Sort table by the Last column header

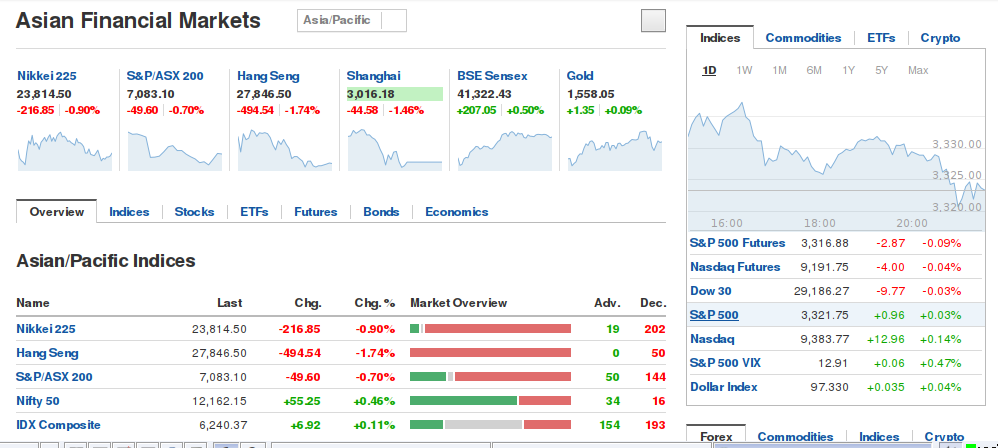coord(229,303)
